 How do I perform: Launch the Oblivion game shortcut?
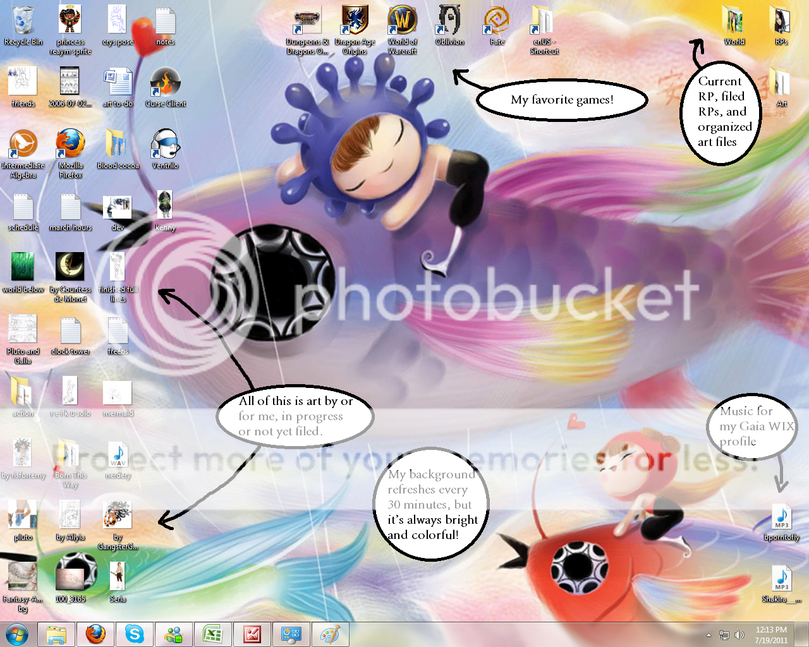coord(449,20)
